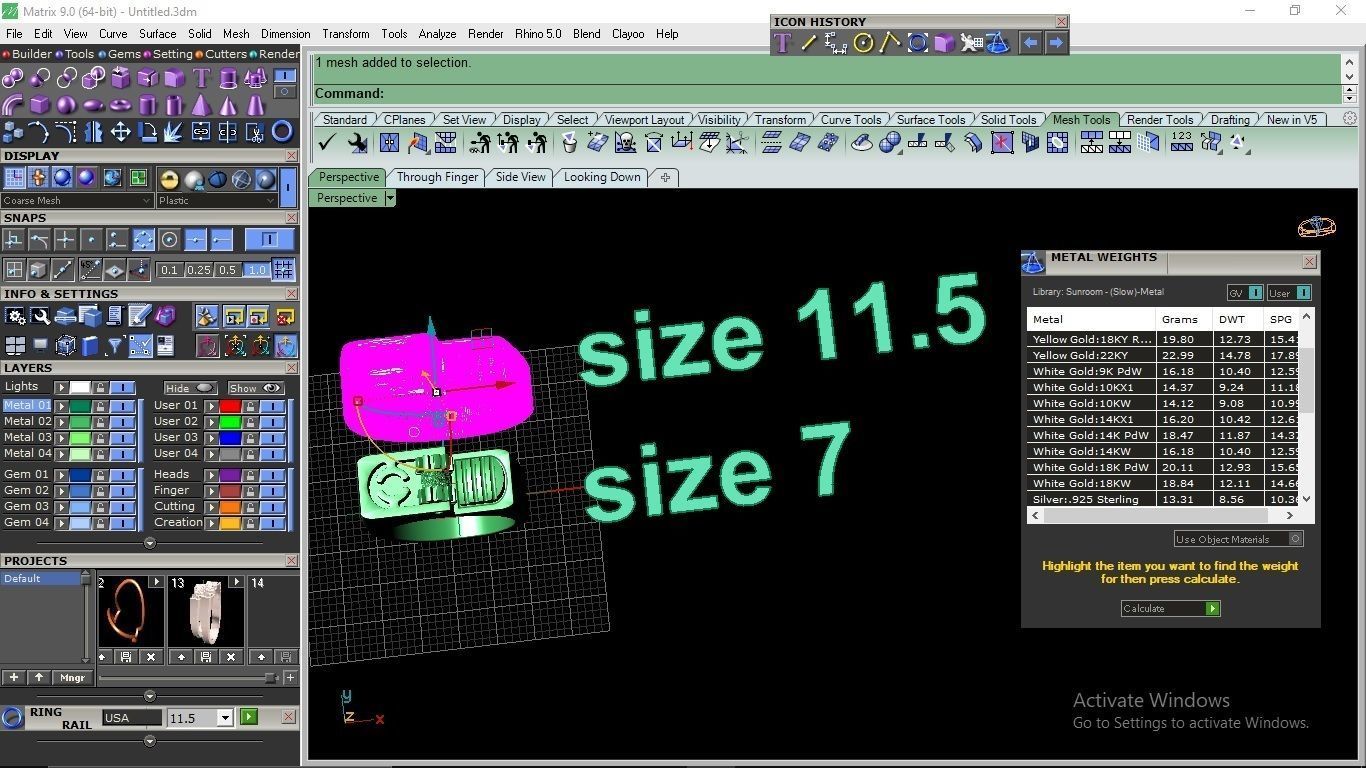The width and height of the screenshot is (1366, 768).
Task: Click the Metal Weights scale icon
Action: point(1033,262)
